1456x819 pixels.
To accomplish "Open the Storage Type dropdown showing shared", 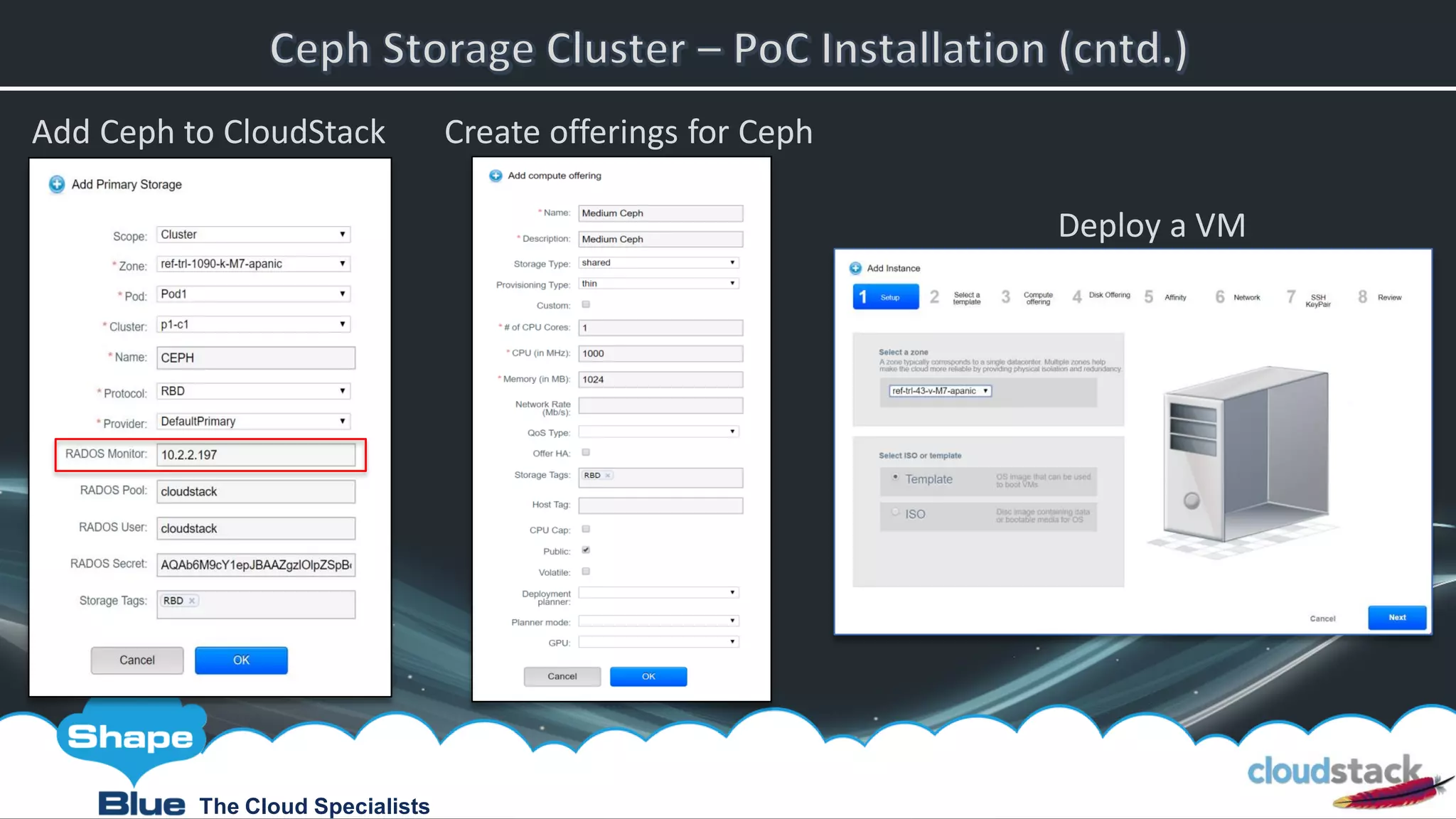I will tap(659, 262).
